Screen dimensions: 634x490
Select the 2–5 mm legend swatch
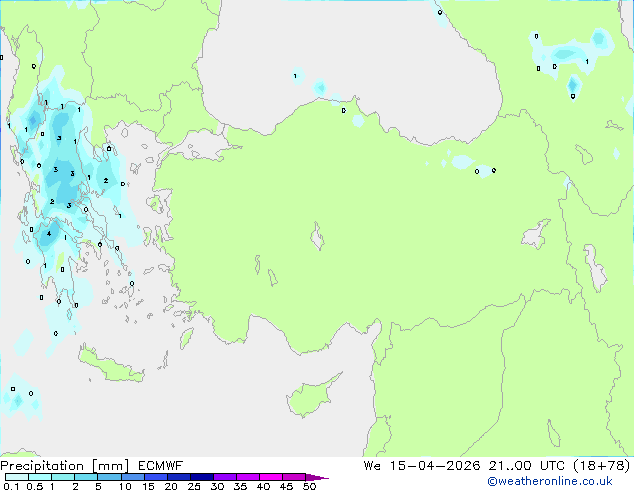pyautogui.click(x=86, y=477)
